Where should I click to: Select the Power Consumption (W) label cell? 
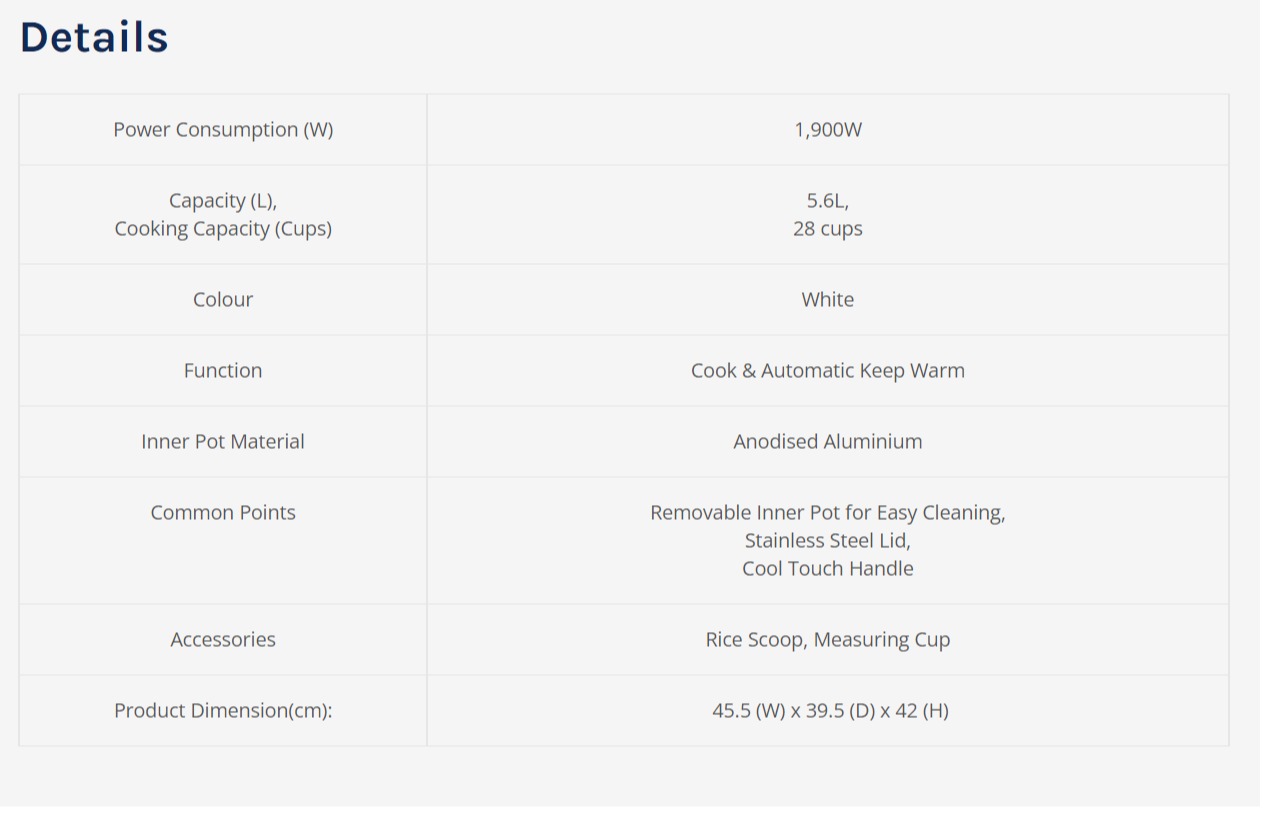[223, 130]
